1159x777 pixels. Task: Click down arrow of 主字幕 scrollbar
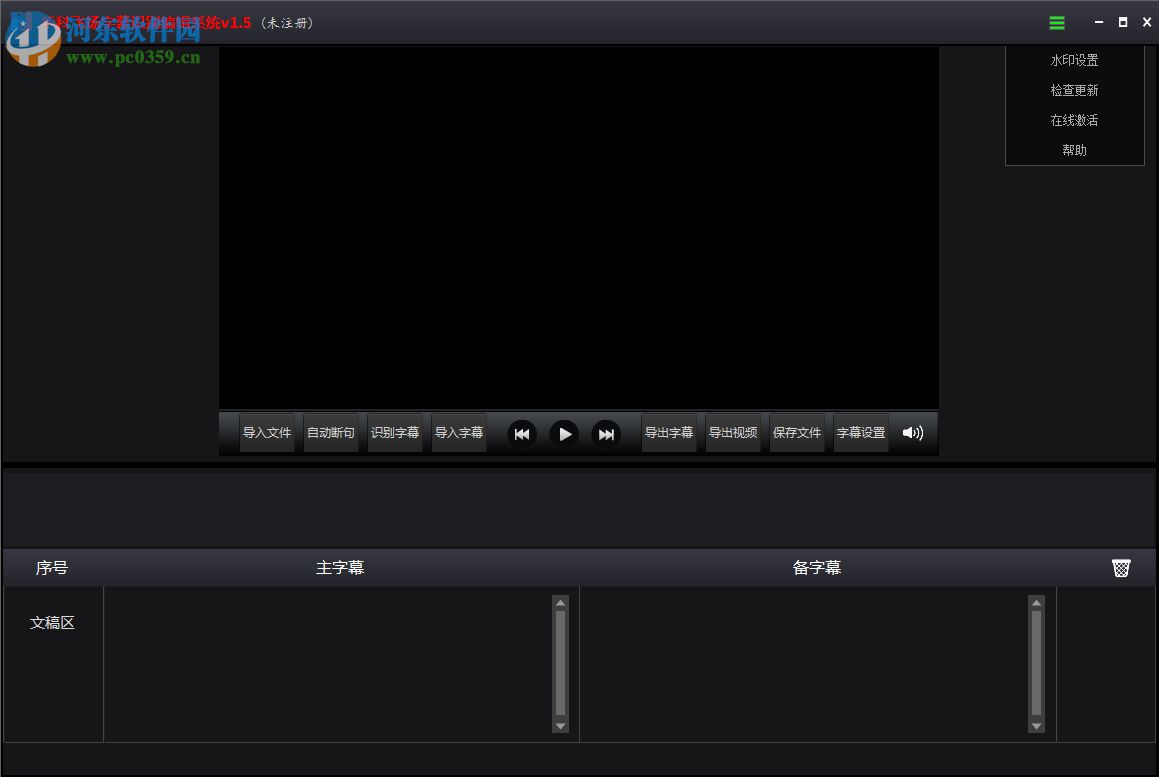pyautogui.click(x=560, y=726)
